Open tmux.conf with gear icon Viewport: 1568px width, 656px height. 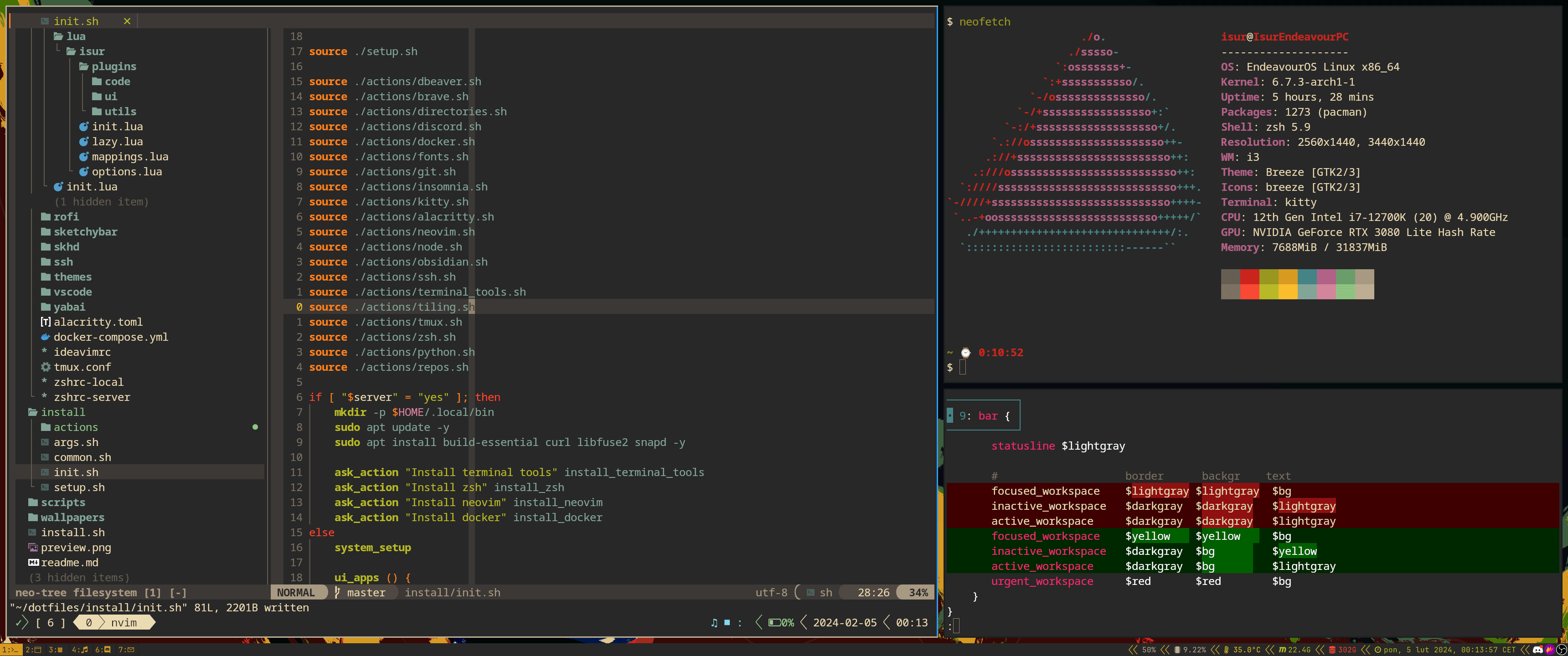(82, 367)
